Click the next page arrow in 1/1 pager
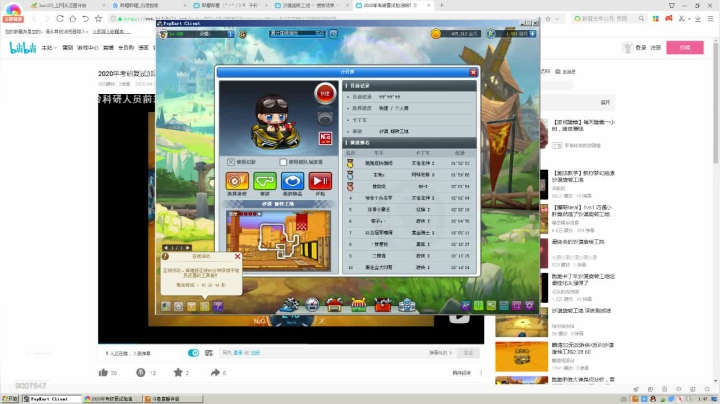The image size is (720, 404). [187, 247]
